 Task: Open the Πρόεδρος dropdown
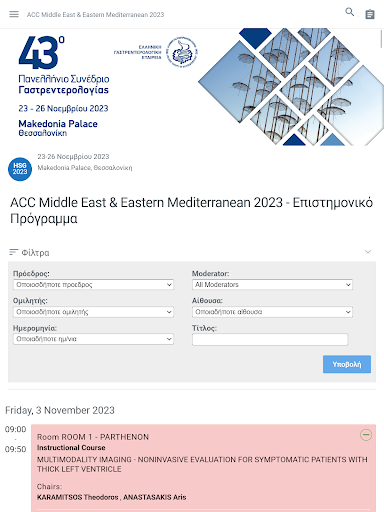93,285
